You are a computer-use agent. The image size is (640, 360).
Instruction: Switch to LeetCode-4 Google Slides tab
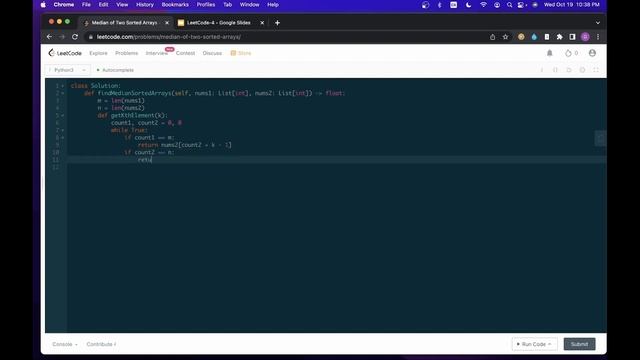tap(219, 23)
